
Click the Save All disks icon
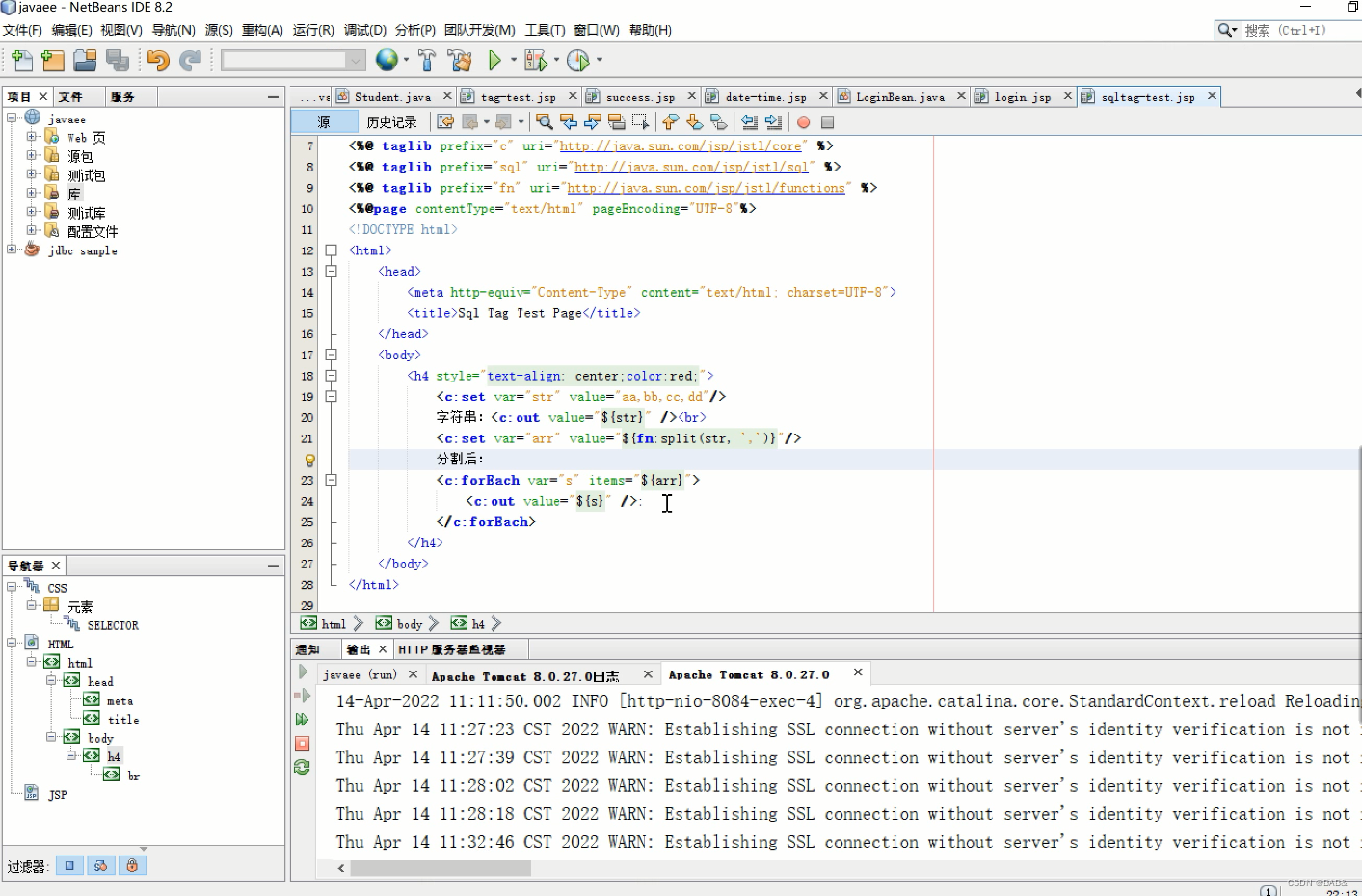point(118,61)
